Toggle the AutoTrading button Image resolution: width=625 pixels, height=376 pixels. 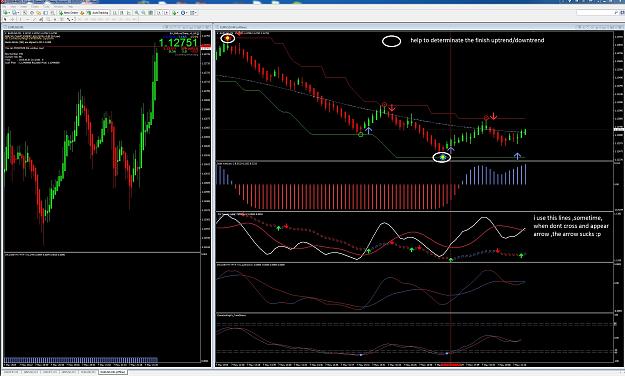point(98,13)
